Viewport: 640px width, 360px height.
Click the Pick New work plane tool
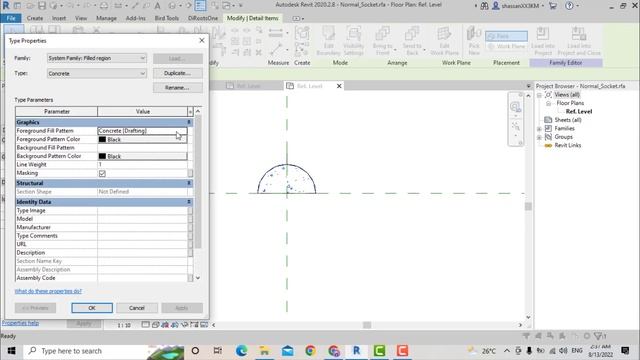[x=474, y=41]
